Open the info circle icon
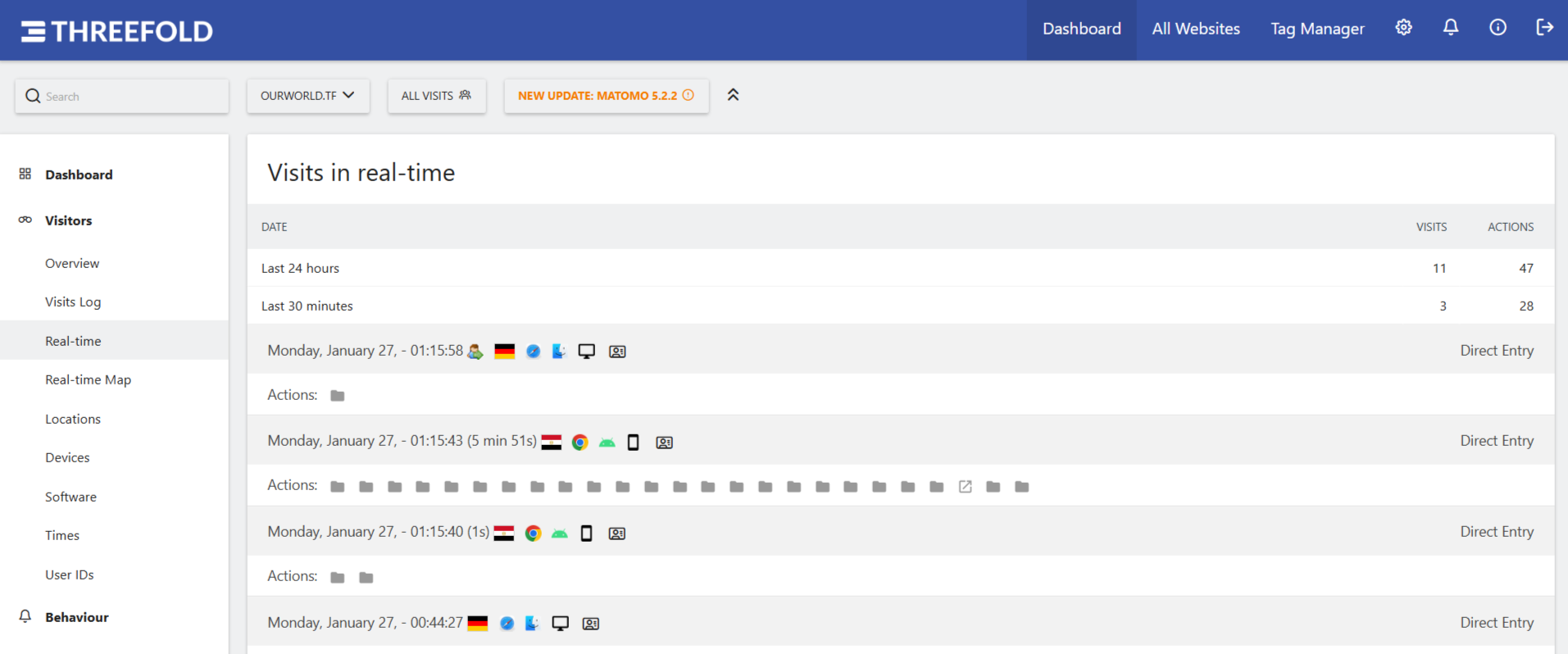 pos(1498,28)
